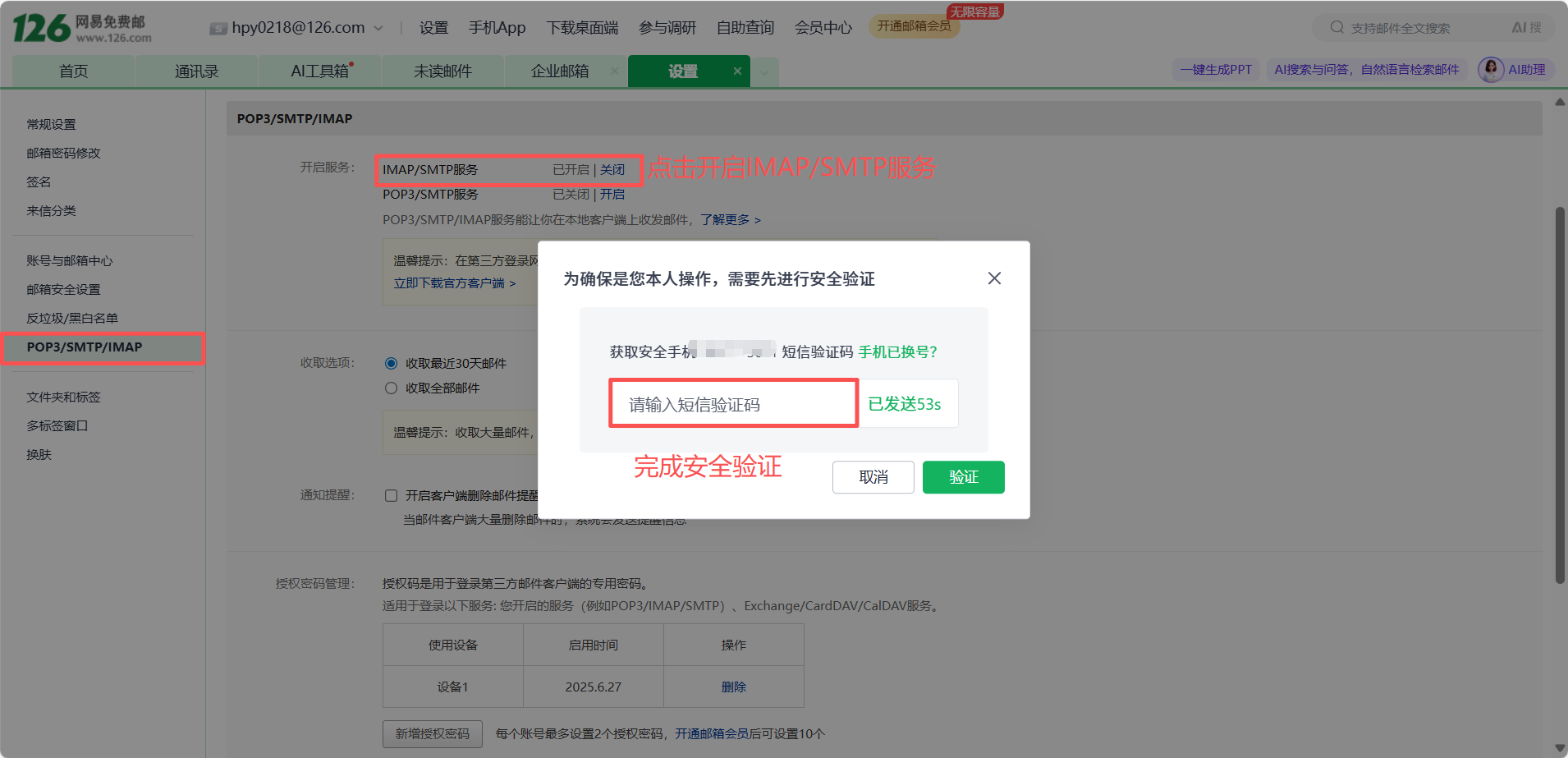Click the SMS verification code input field
This screenshot has width=1568, height=758.
pos(733,404)
